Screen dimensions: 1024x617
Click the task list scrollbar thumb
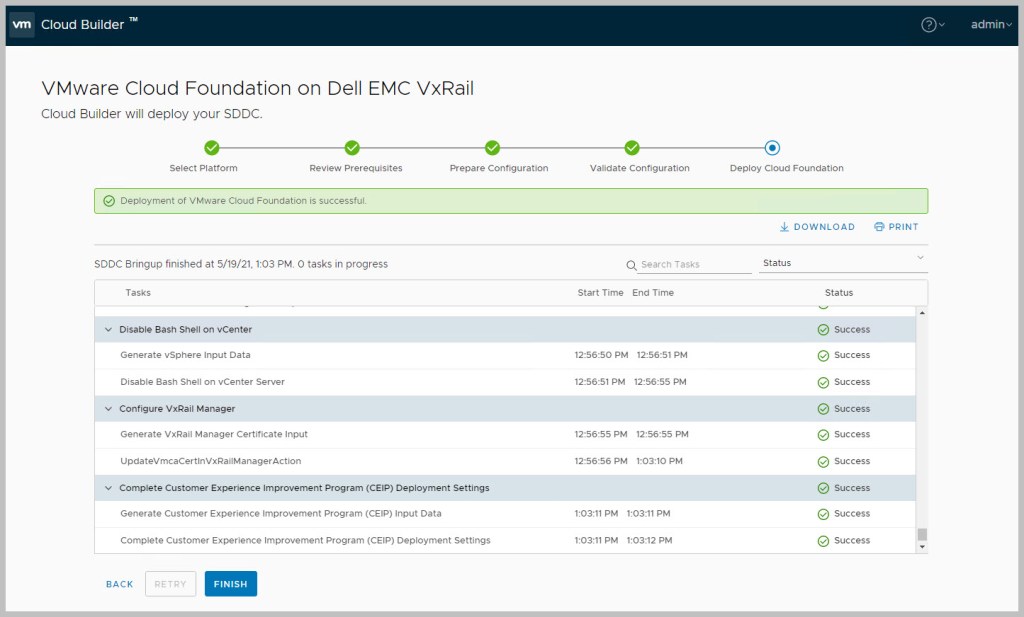click(922, 535)
